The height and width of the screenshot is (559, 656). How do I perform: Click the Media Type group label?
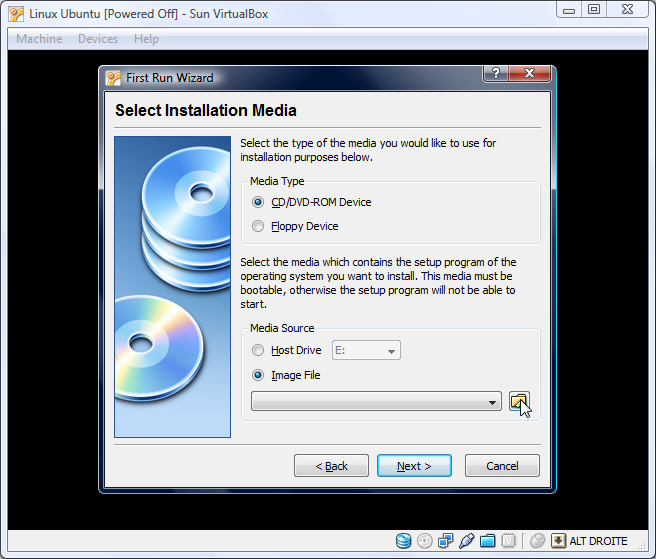pyautogui.click(x=277, y=181)
